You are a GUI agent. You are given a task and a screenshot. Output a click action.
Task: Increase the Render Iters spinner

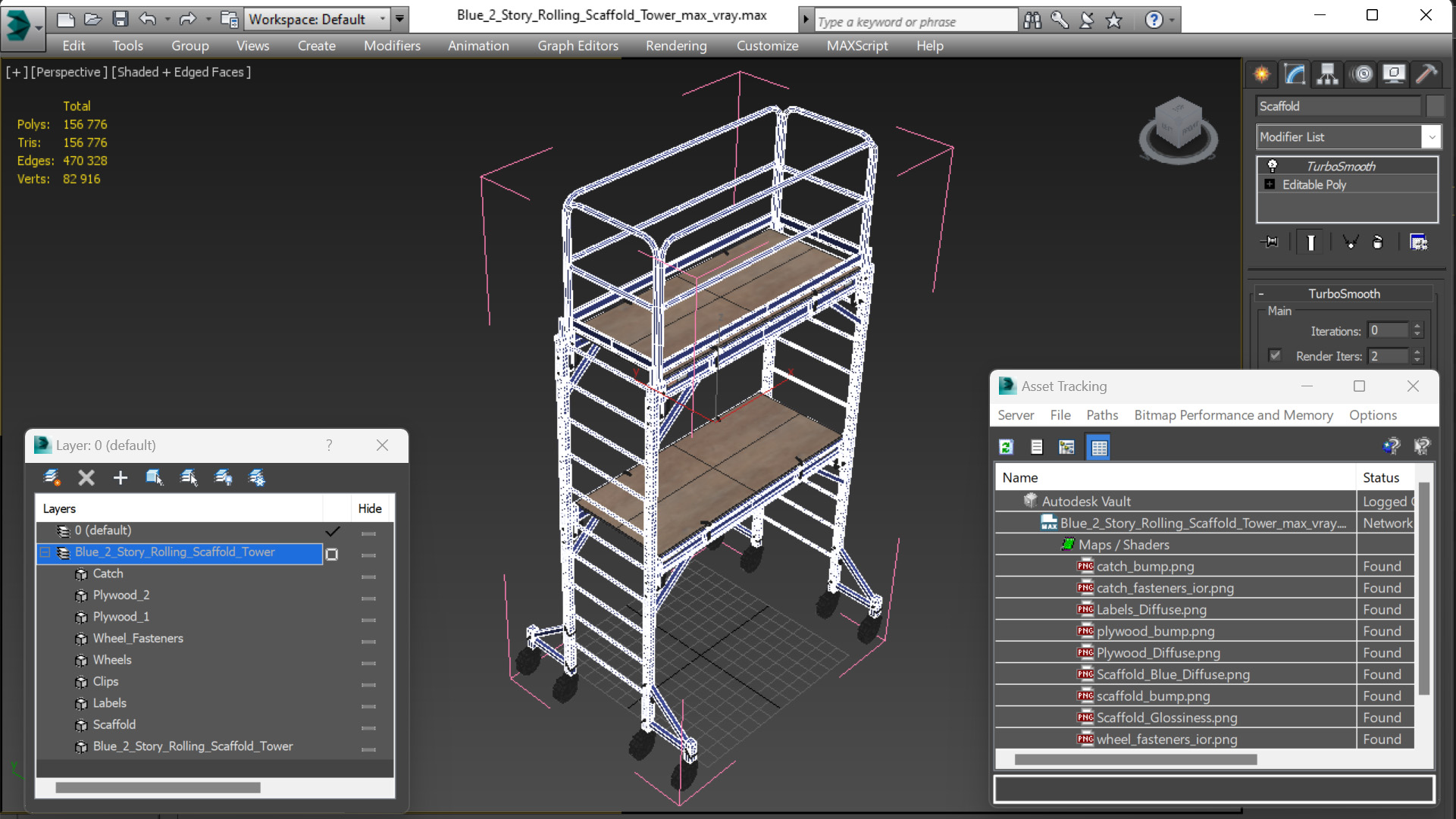click(x=1417, y=352)
